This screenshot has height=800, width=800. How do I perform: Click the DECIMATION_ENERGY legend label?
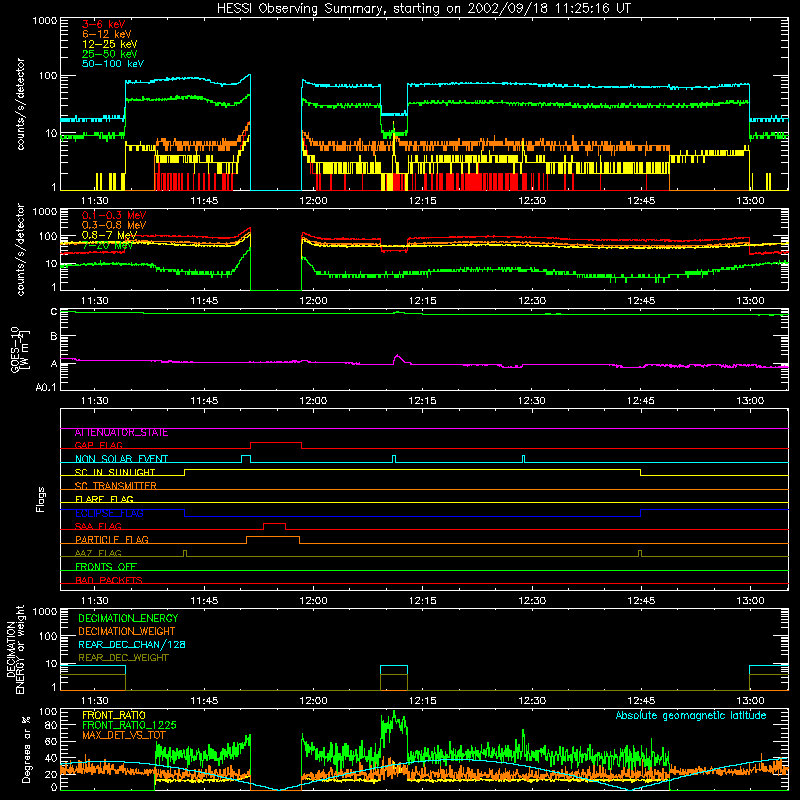[x=128, y=618]
